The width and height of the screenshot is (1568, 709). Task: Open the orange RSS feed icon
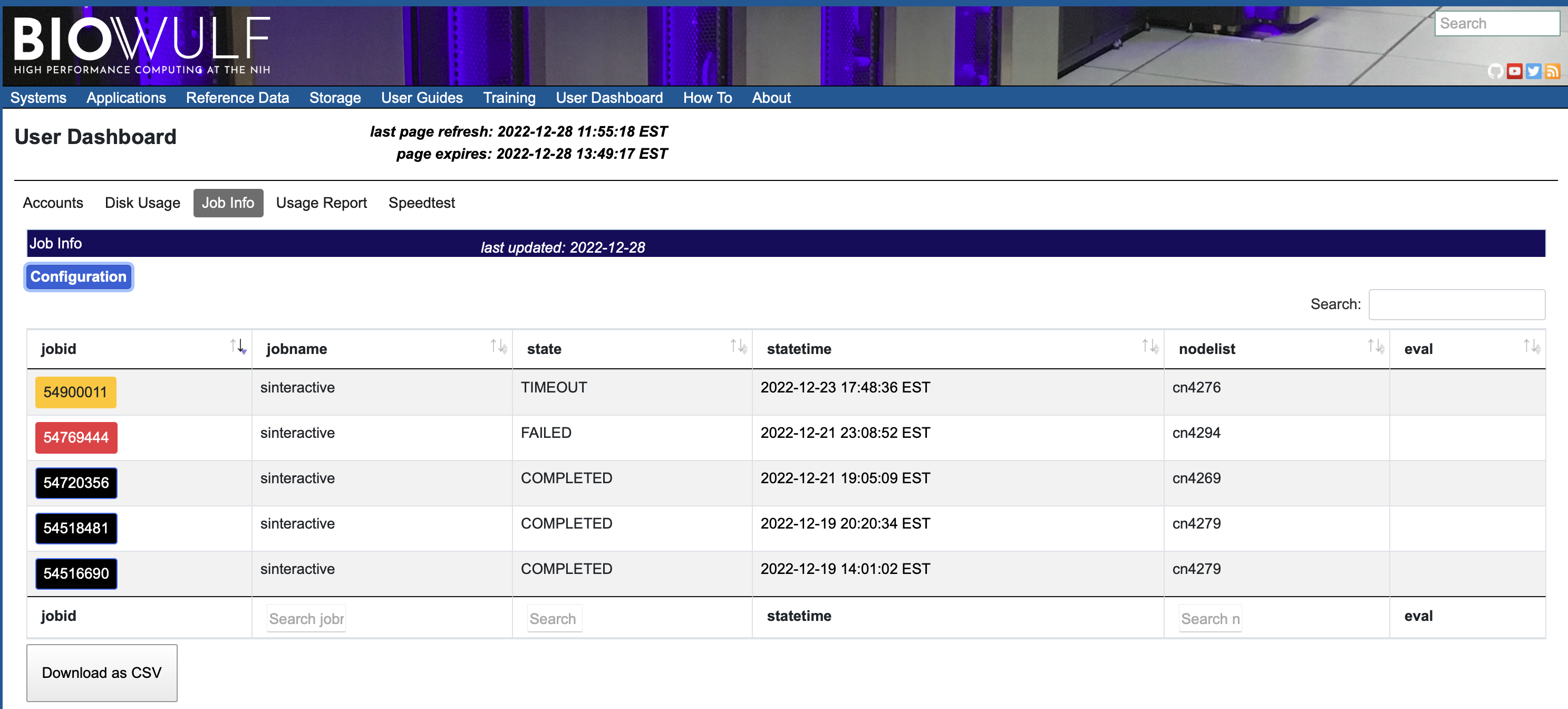tap(1552, 72)
